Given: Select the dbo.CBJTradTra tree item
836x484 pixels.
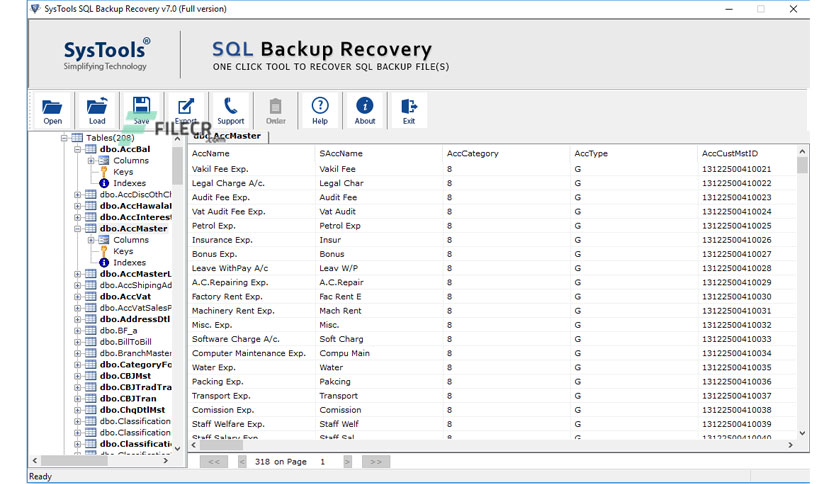Looking at the screenshot, I should [x=135, y=387].
